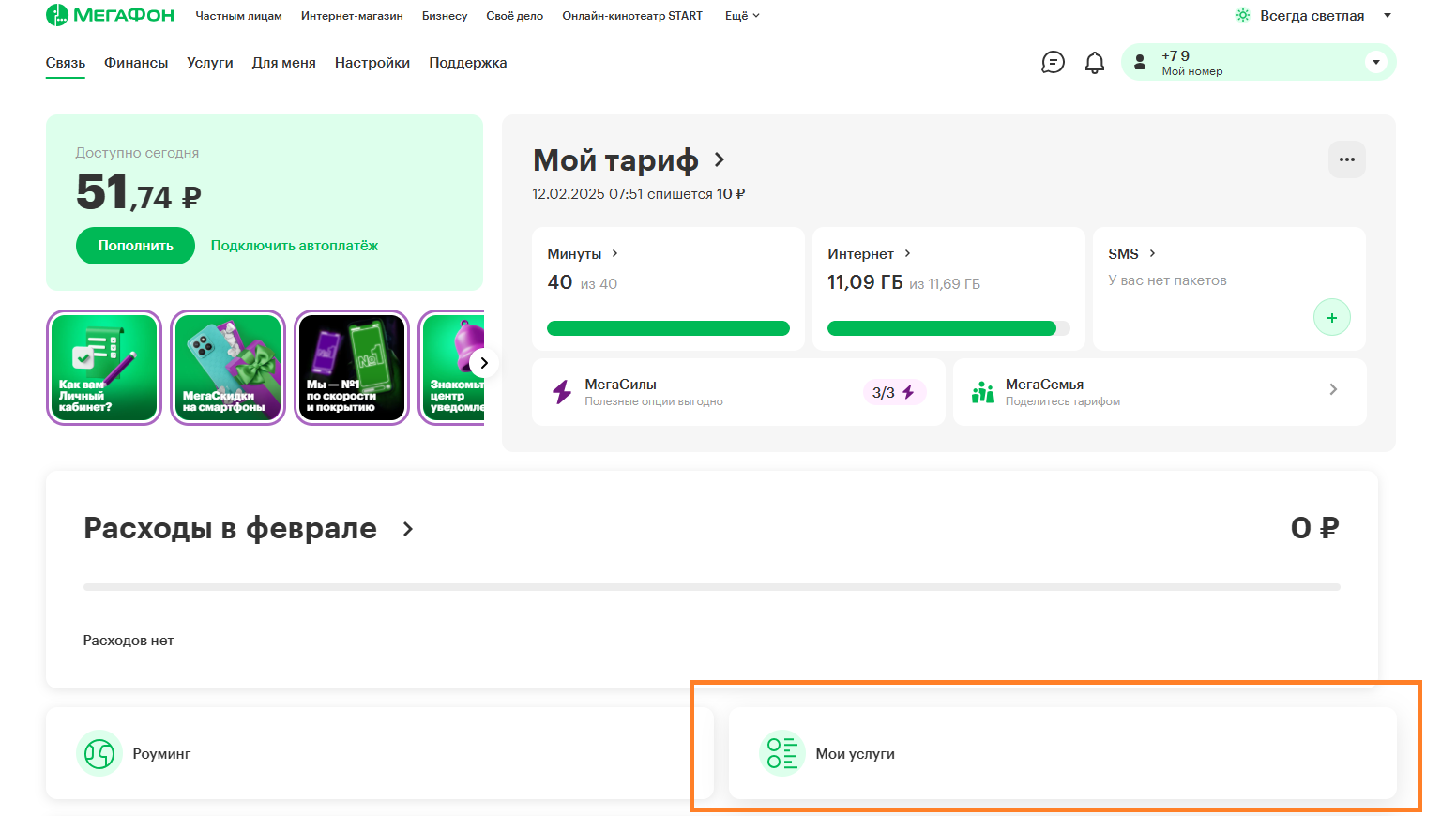Click the Moi uslugi list icon
The height and width of the screenshot is (816, 1456).
pos(782,753)
